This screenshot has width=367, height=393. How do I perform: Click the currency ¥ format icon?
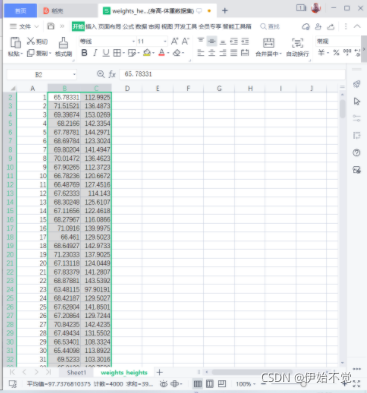pos(321,53)
